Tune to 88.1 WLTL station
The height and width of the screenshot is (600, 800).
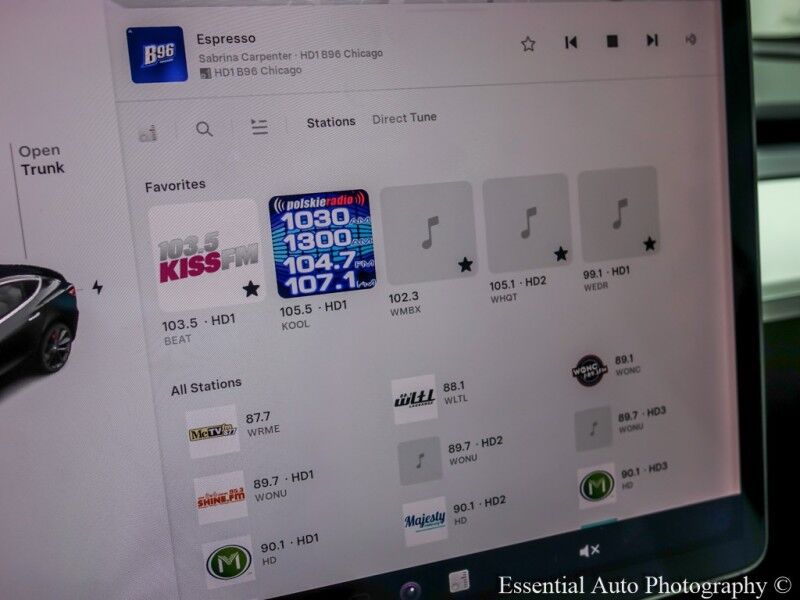(x=415, y=399)
